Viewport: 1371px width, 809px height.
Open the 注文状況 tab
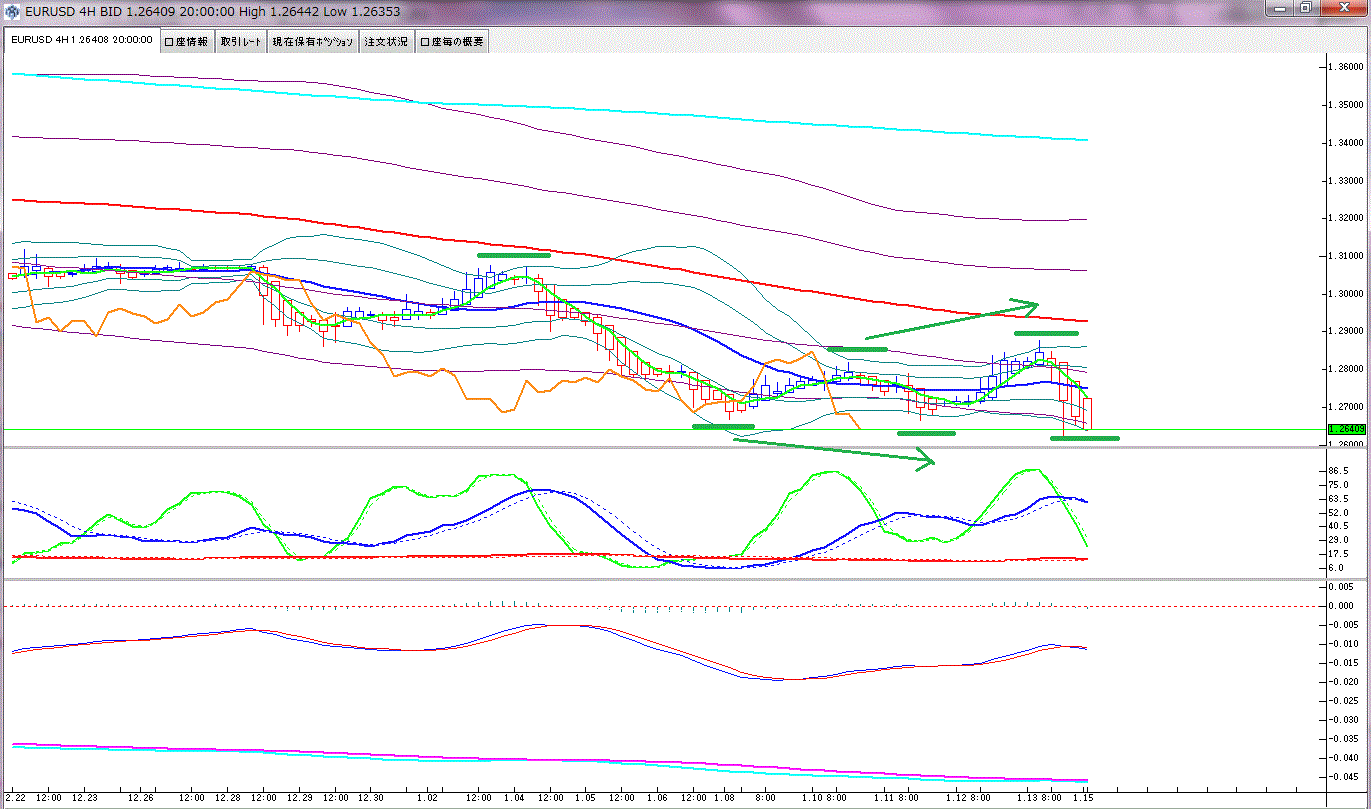click(386, 41)
